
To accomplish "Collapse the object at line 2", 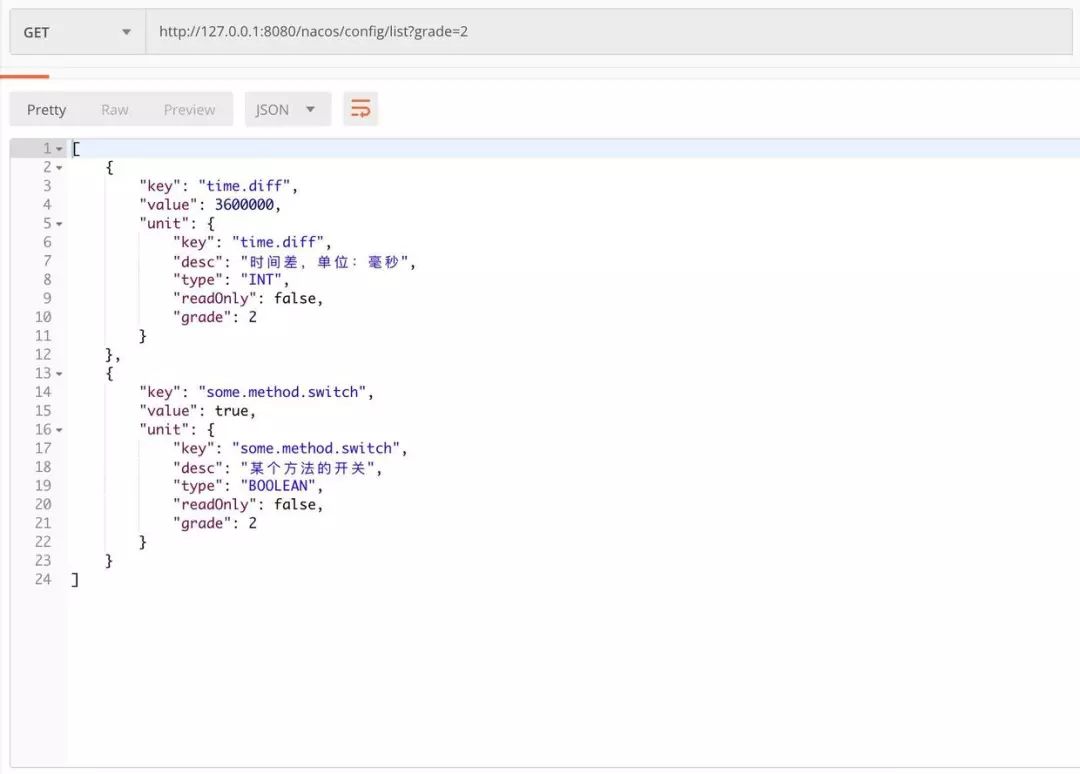I will 59,167.
